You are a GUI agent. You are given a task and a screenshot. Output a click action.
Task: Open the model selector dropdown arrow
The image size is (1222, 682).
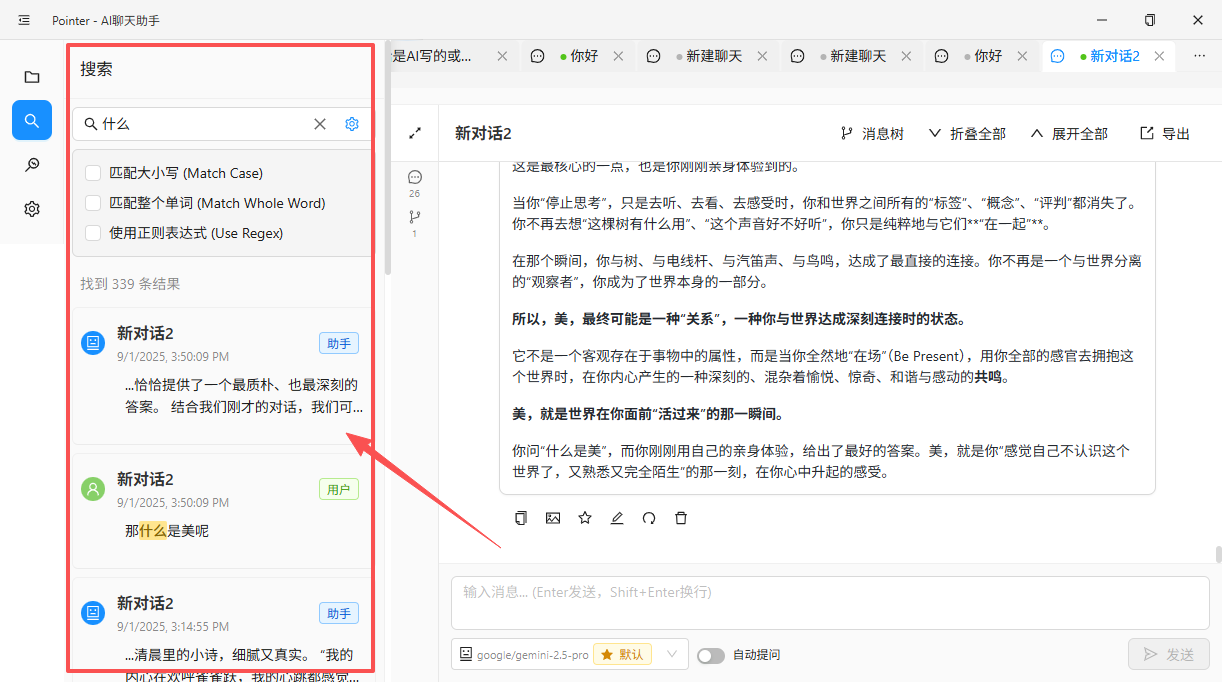(x=672, y=654)
